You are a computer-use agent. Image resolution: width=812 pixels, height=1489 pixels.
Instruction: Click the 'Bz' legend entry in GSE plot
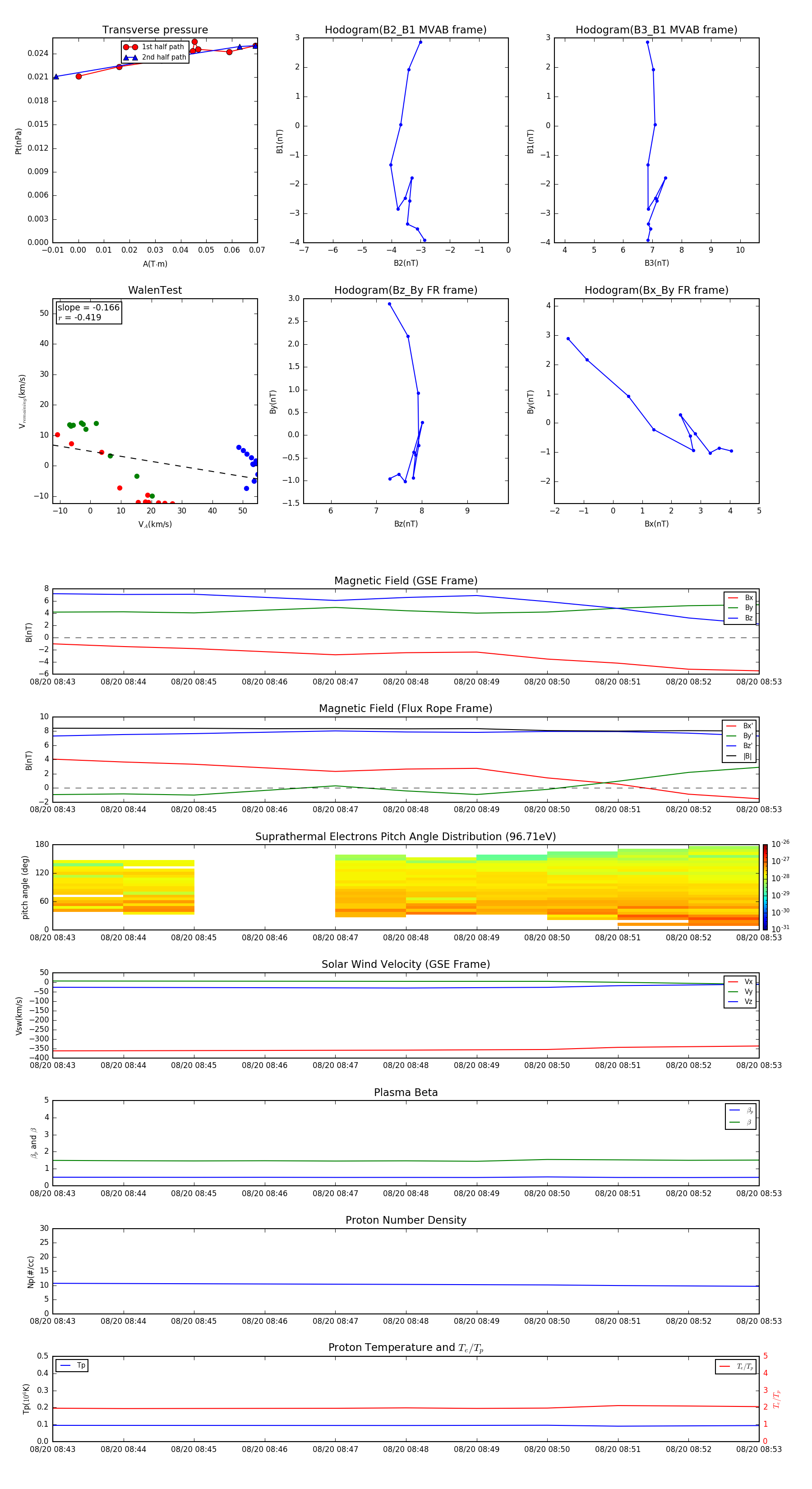coord(740,618)
